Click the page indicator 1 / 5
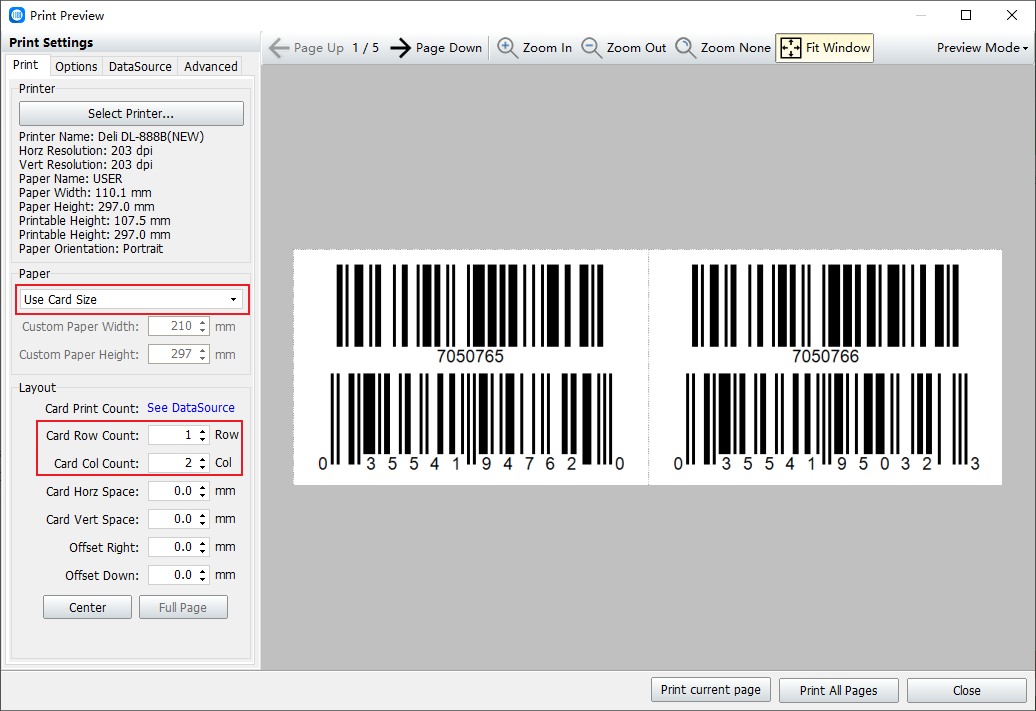The width and height of the screenshot is (1036, 711). (365, 48)
